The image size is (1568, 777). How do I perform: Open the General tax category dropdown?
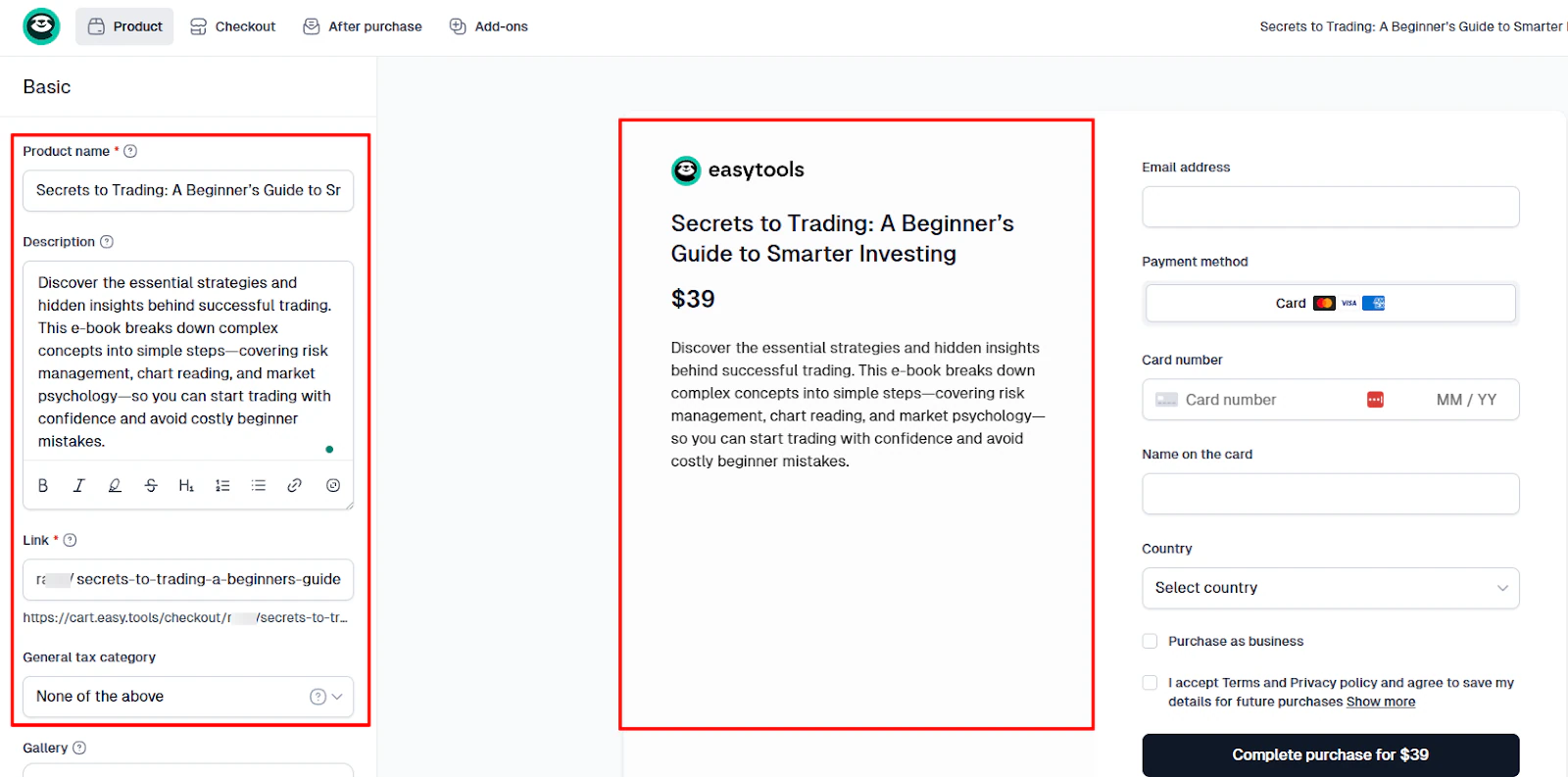coord(188,697)
